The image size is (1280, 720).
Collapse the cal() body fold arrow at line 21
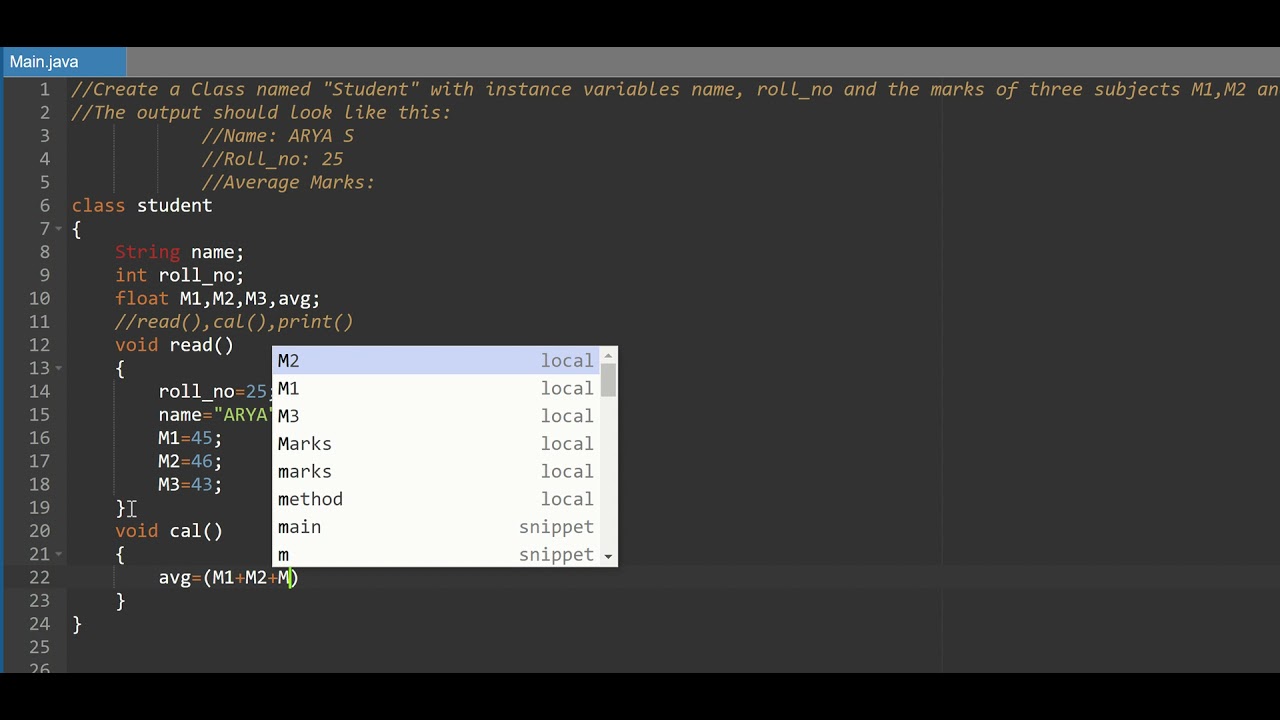pyautogui.click(x=59, y=554)
